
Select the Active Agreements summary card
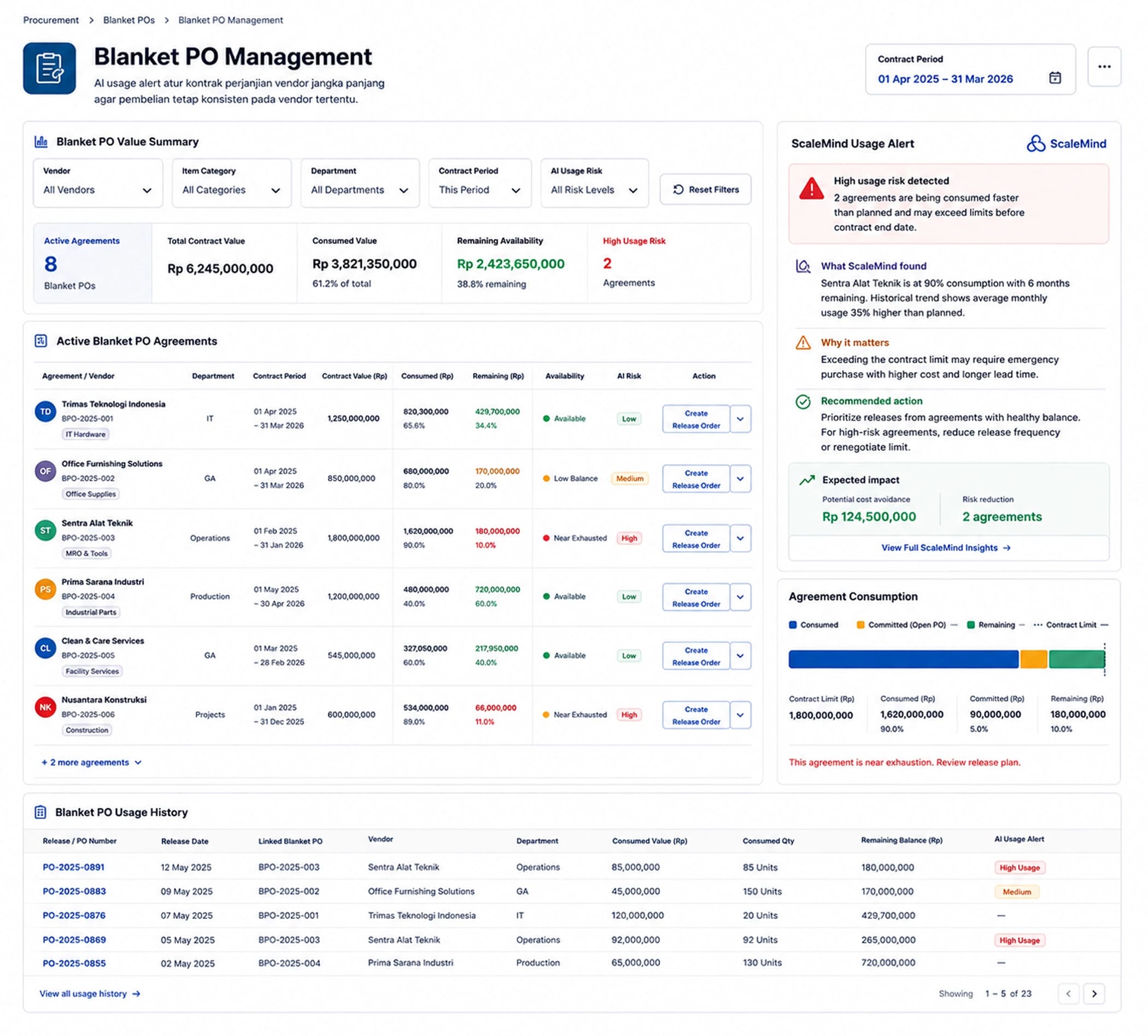coord(93,263)
